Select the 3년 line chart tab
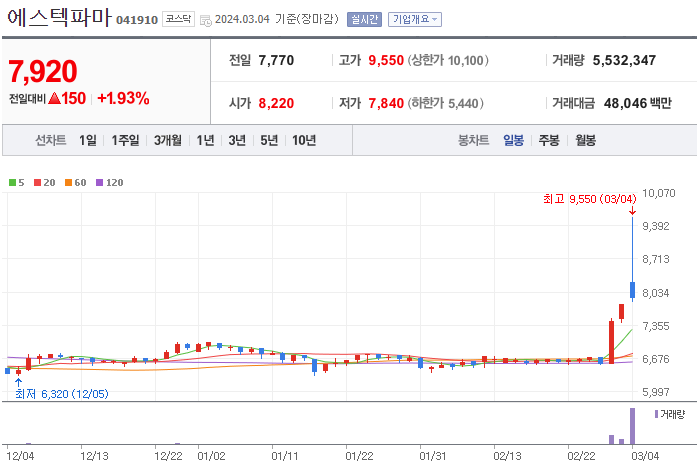This screenshot has height=468, width=697. pyautogui.click(x=237, y=140)
